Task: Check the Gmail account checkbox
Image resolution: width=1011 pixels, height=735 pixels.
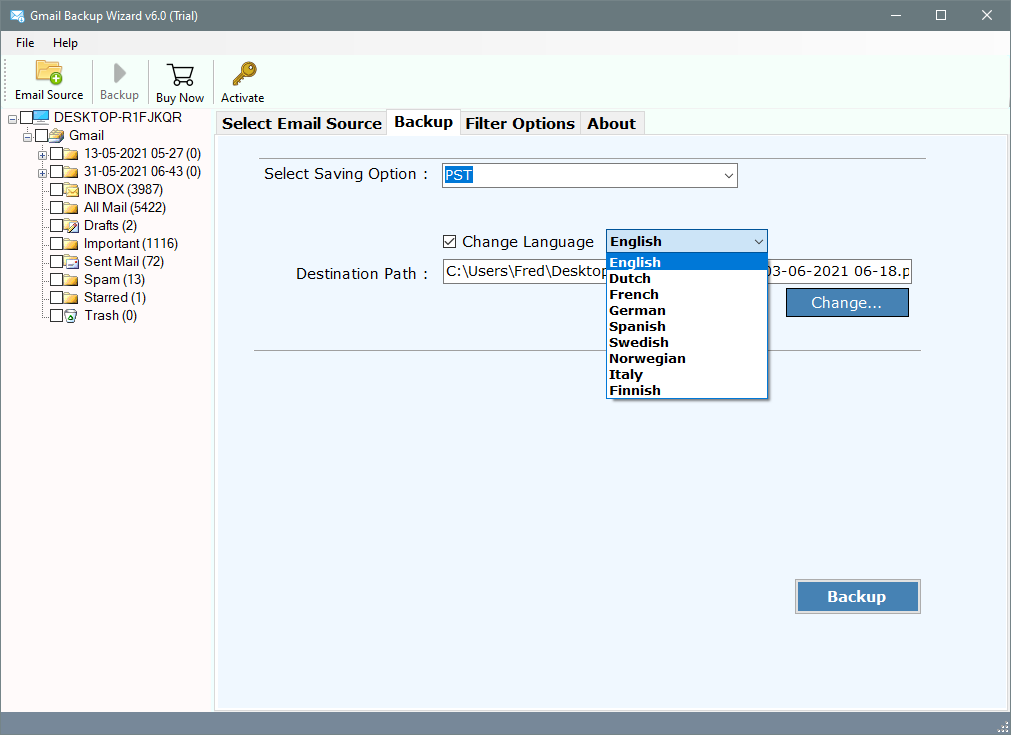Action: click(x=42, y=135)
